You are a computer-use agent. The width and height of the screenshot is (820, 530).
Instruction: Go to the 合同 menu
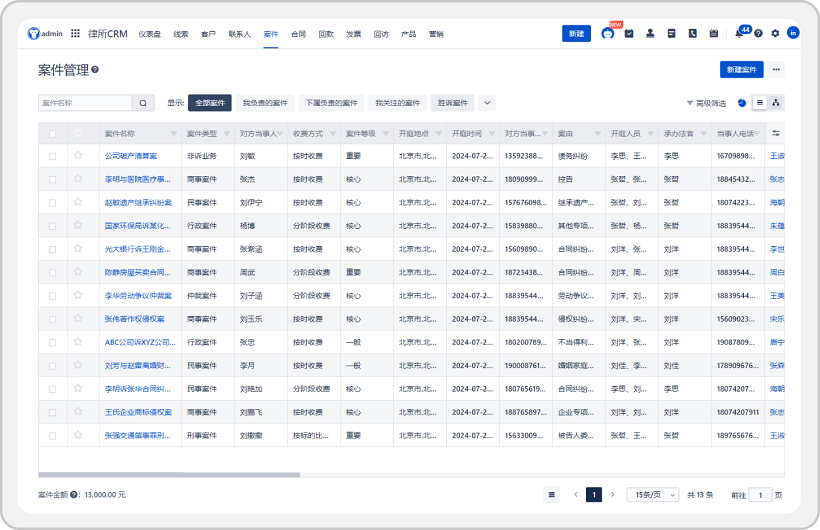click(299, 34)
